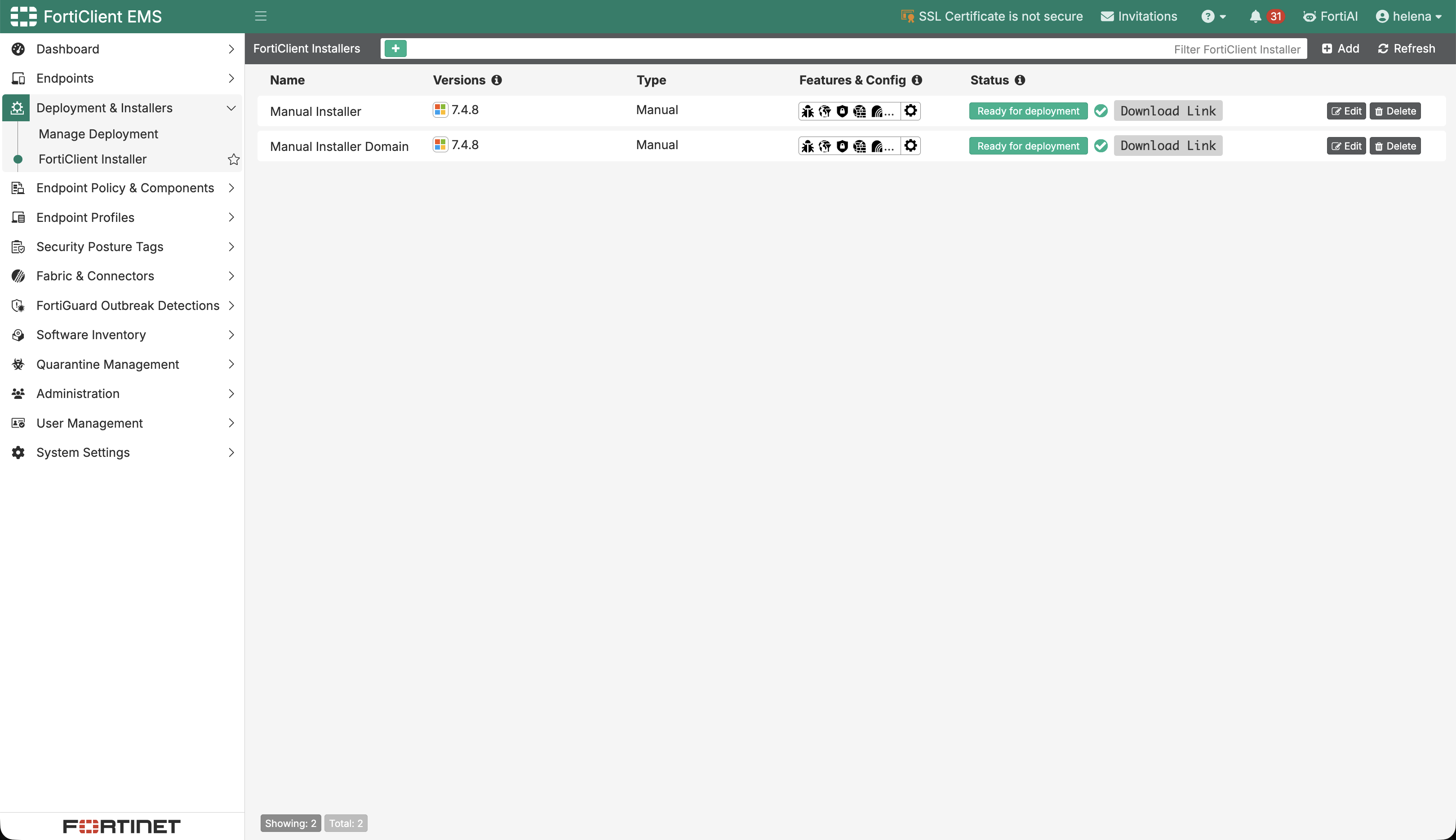
Task: Toggle the hamburger sidebar menu icon
Action: [x=261, y=16]
